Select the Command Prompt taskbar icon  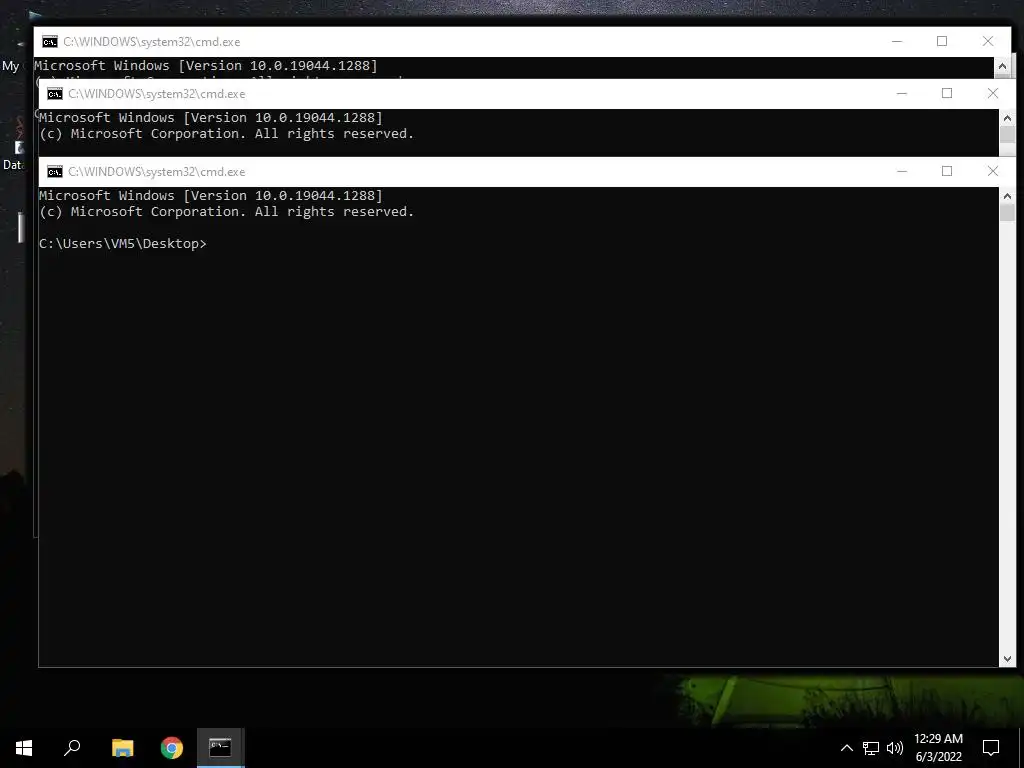[220, 748]
